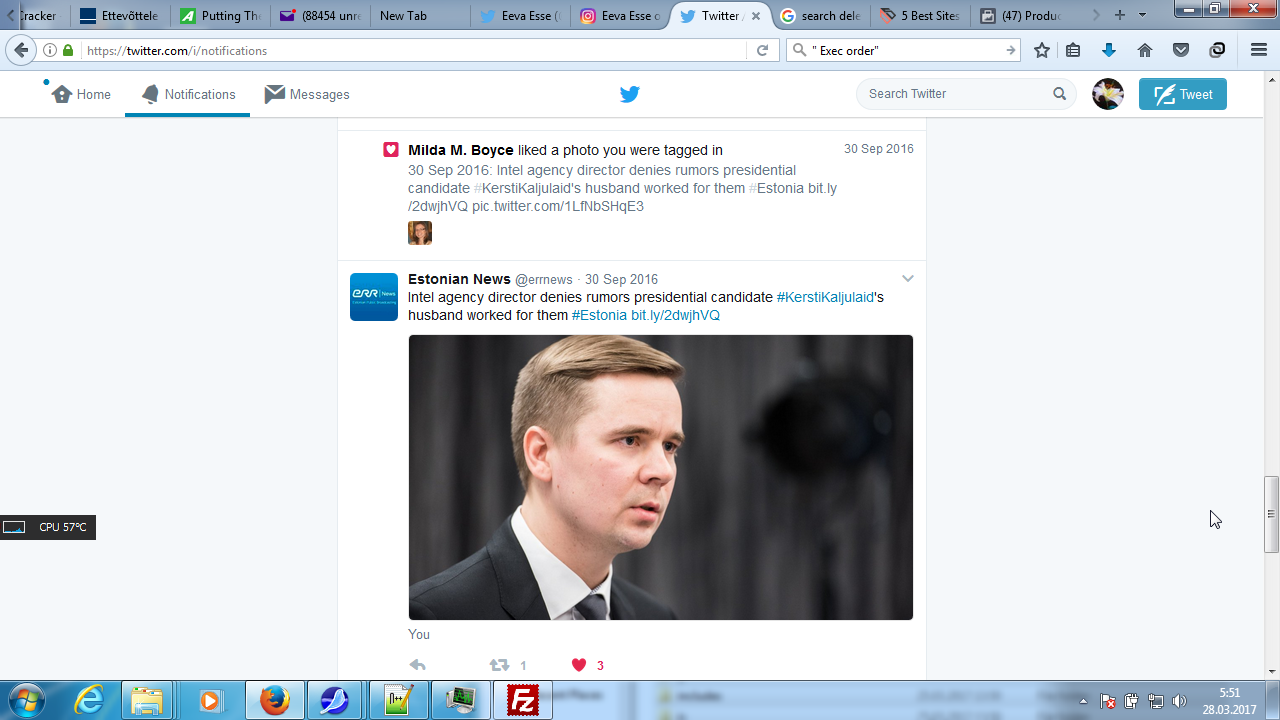Click the ERR News avatar
This screenshot has height=720, width=1280.
[x=374, y=297]
